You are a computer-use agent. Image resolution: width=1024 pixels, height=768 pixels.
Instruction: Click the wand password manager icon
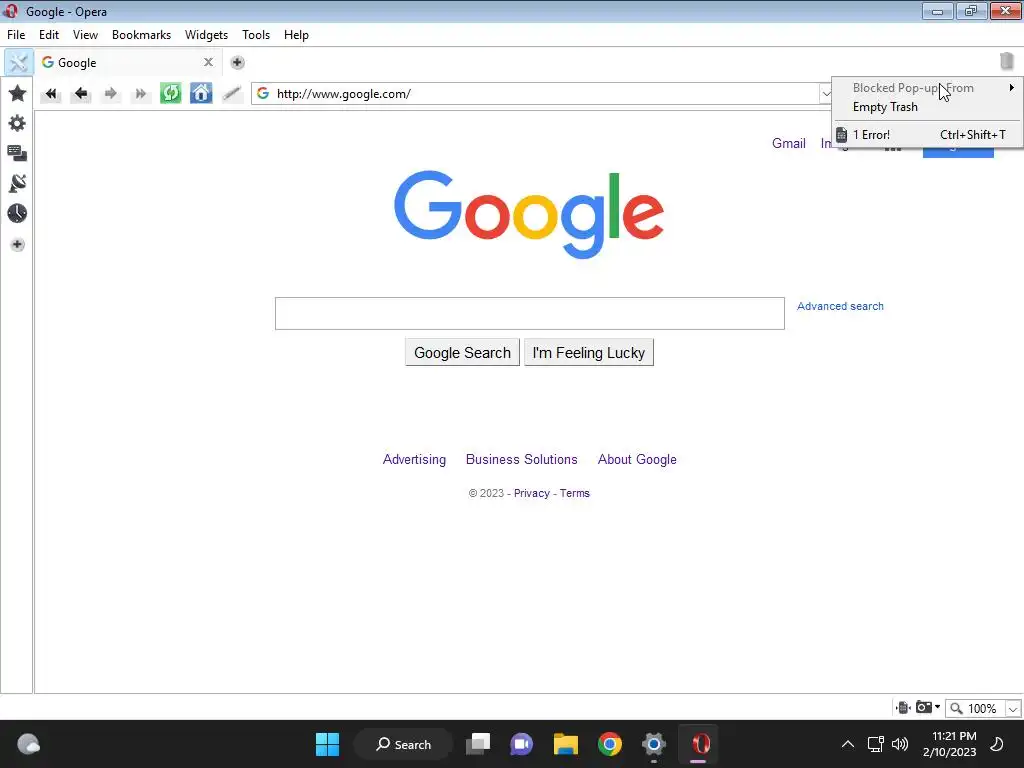tap(232, 94)
